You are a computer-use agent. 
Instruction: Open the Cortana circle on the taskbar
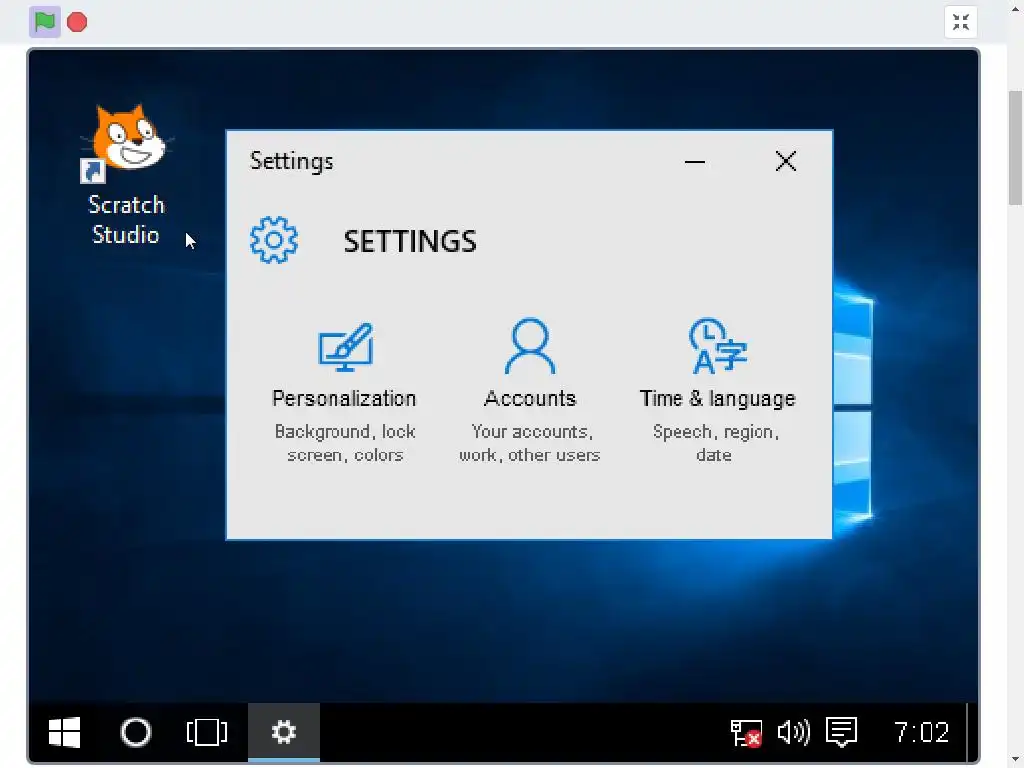(136, 732)
